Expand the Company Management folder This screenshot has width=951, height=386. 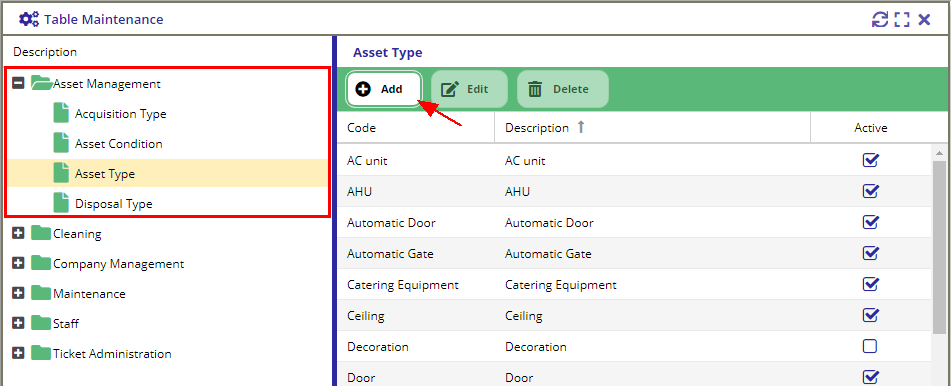(x=19, y=263)
